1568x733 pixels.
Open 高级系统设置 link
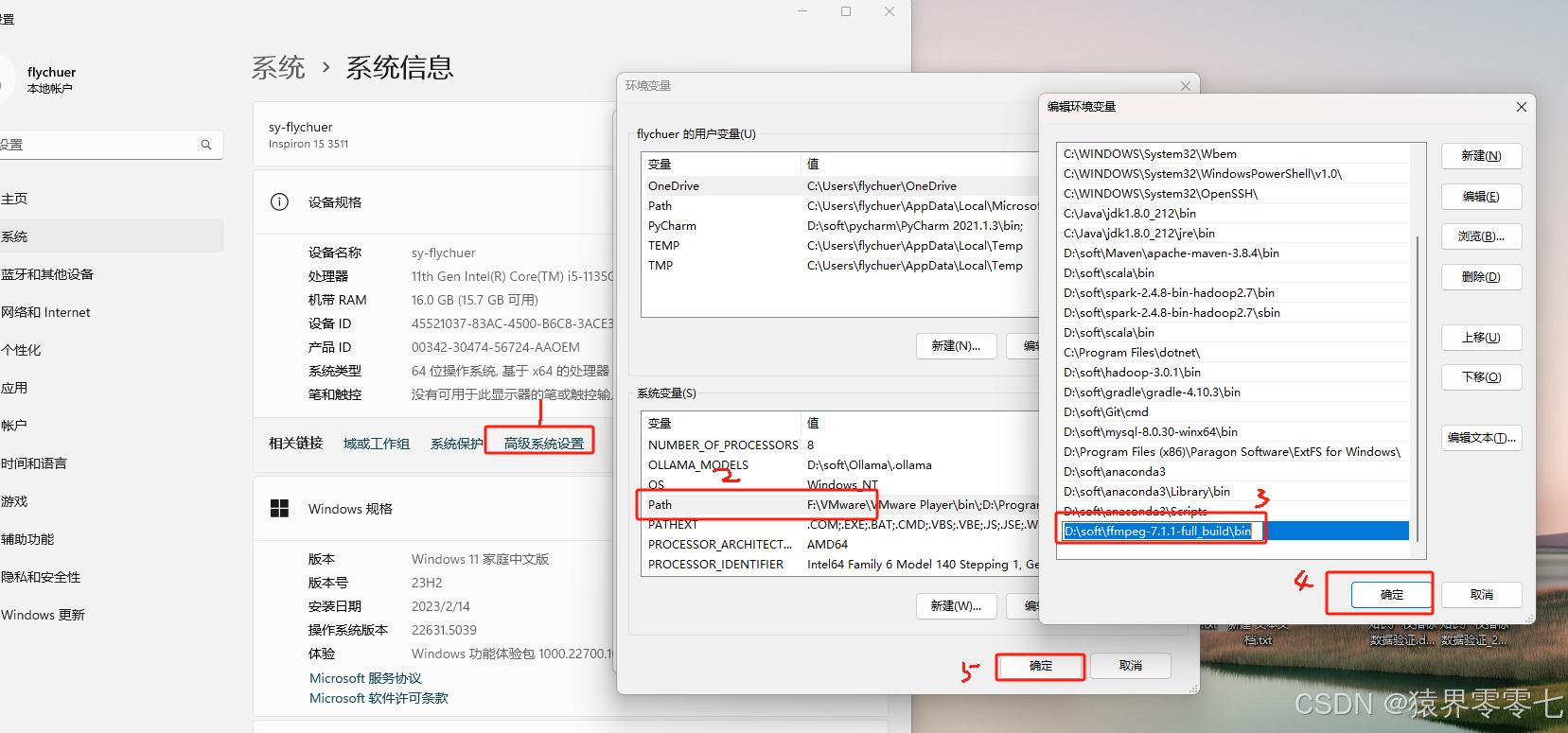(544, 444)
